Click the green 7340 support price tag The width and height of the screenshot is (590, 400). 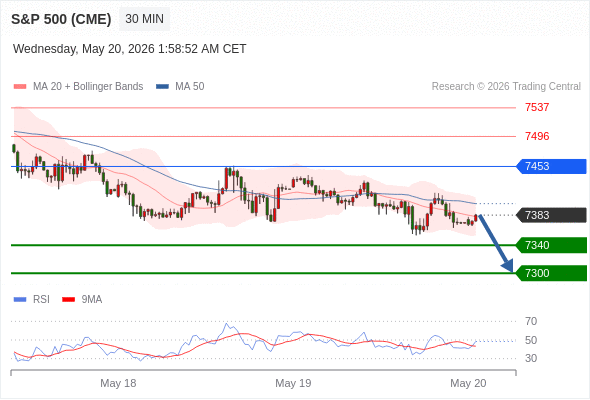pyautogui.click(x=551, y=245)
